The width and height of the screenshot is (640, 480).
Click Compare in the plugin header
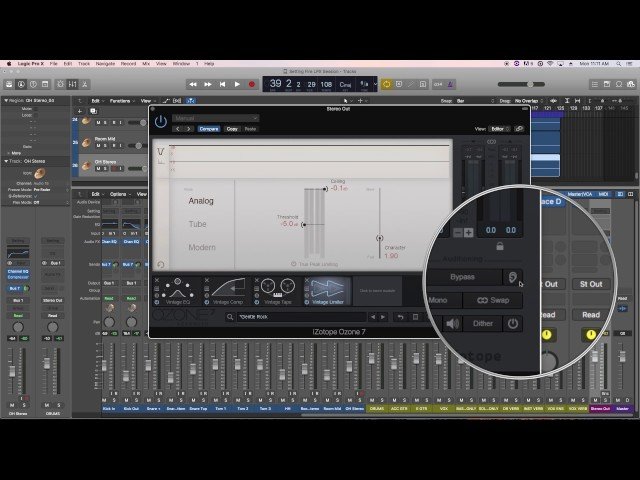click(209, 129)
